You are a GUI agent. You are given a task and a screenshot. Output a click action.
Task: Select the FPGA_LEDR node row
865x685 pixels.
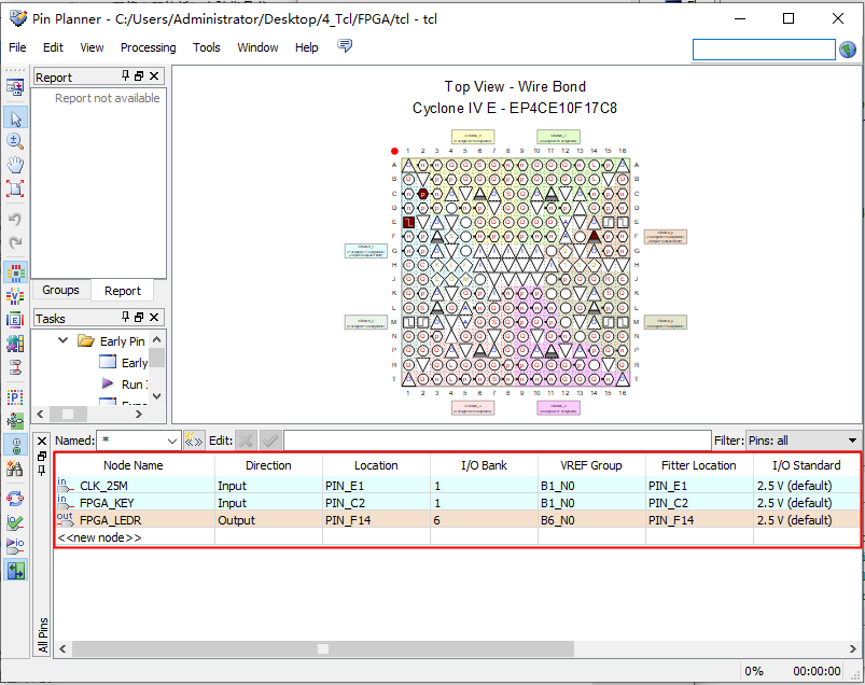(111, 520)
